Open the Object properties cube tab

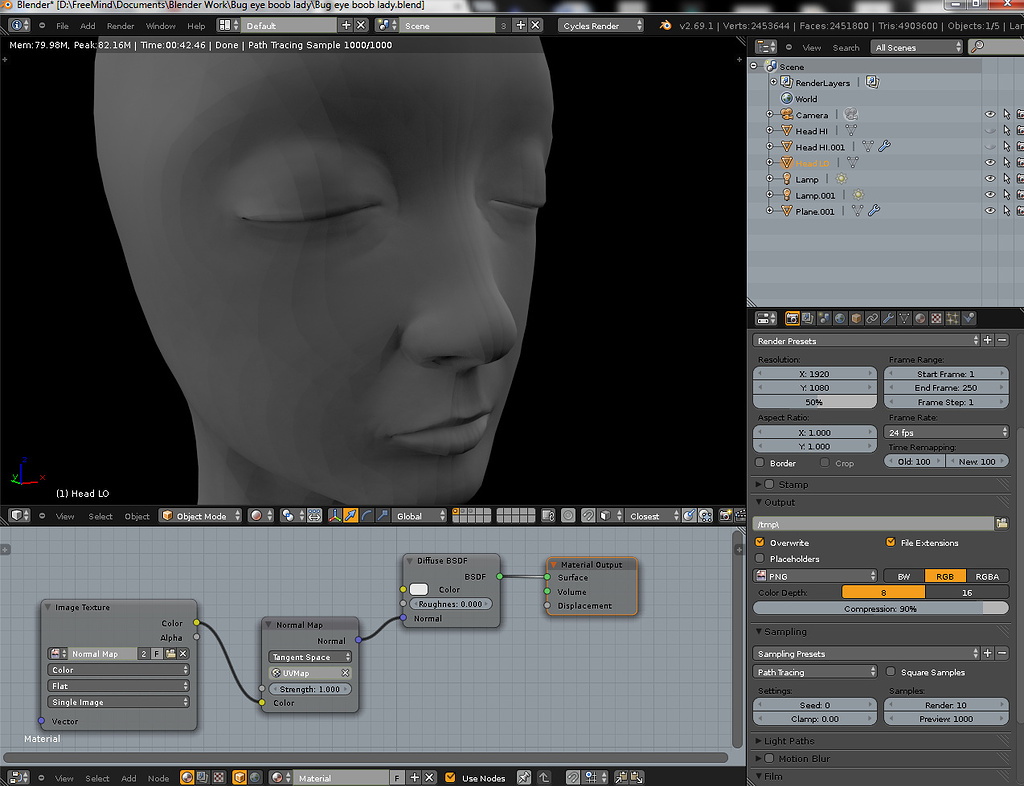856,319
